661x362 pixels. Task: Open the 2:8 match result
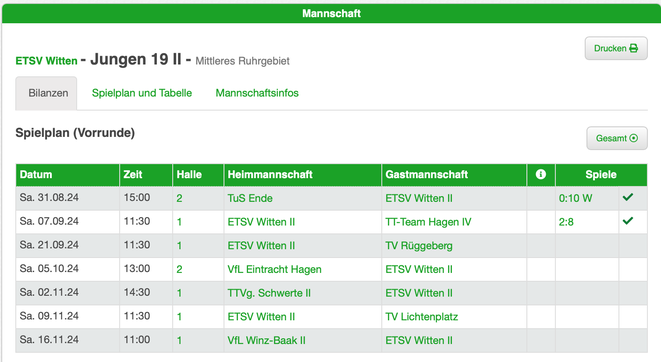tap(566, 222)
